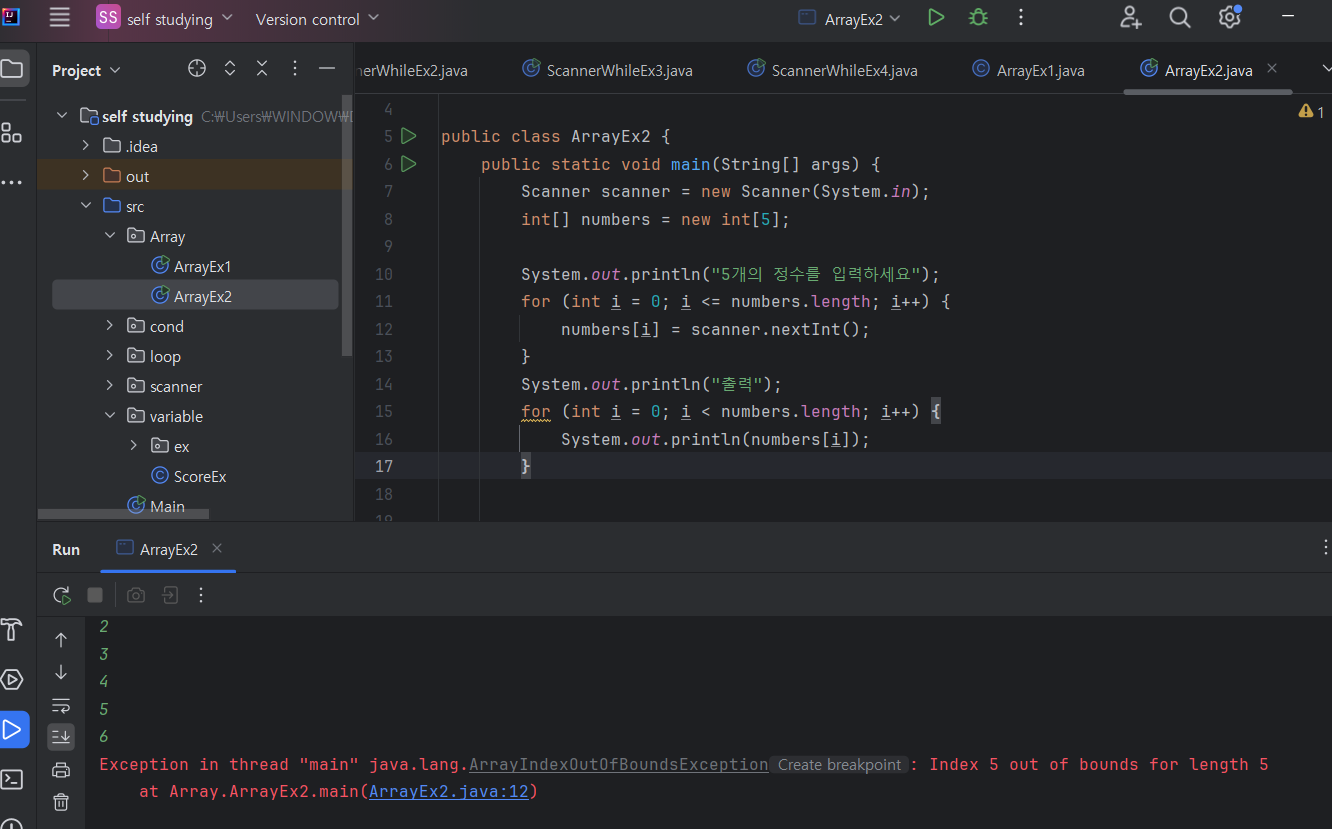Click ArrayIndexOutOfBoundsException link
Viewport: 1332px width, 829px height.
click(618, 764)
